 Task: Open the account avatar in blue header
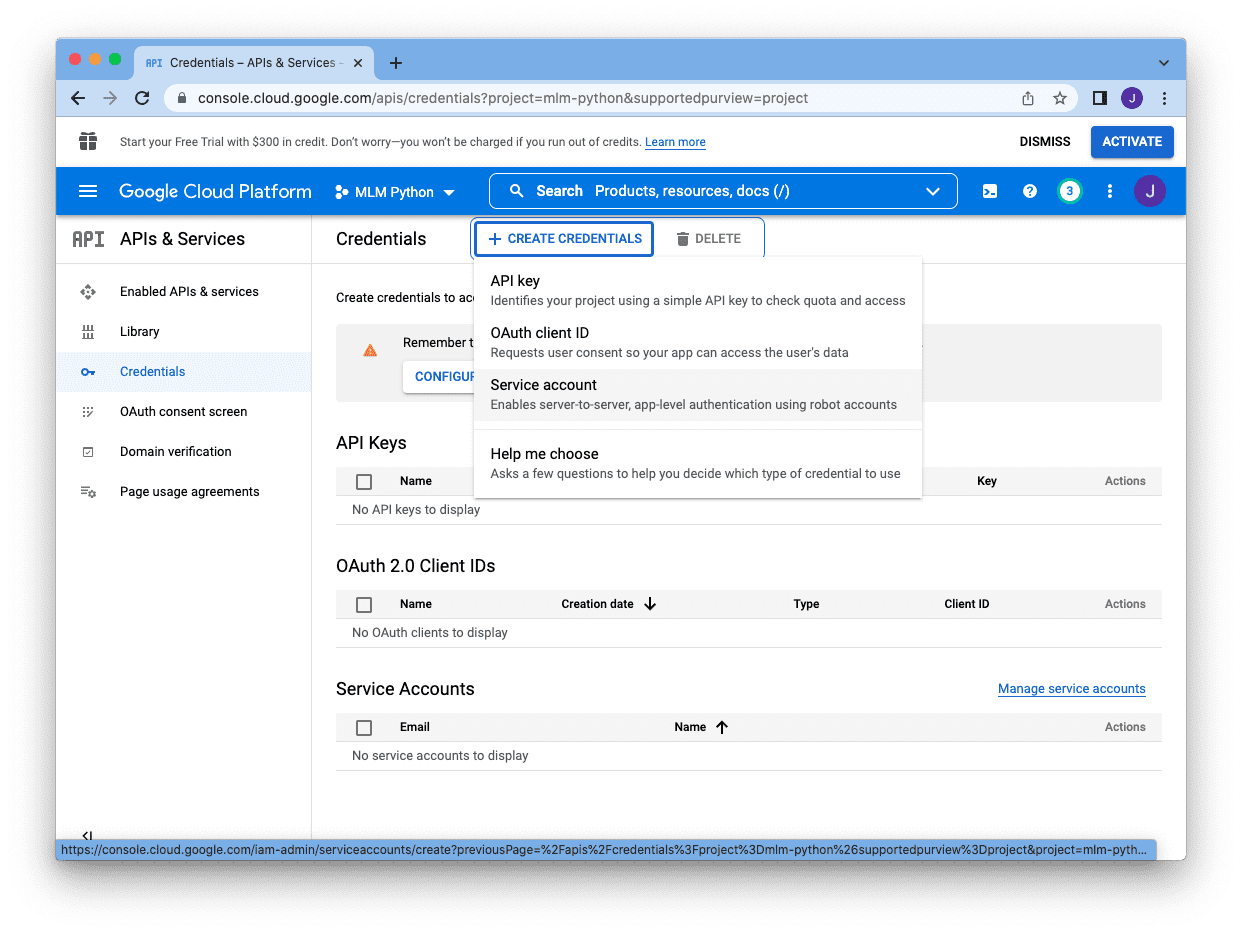pos(1150,191)
